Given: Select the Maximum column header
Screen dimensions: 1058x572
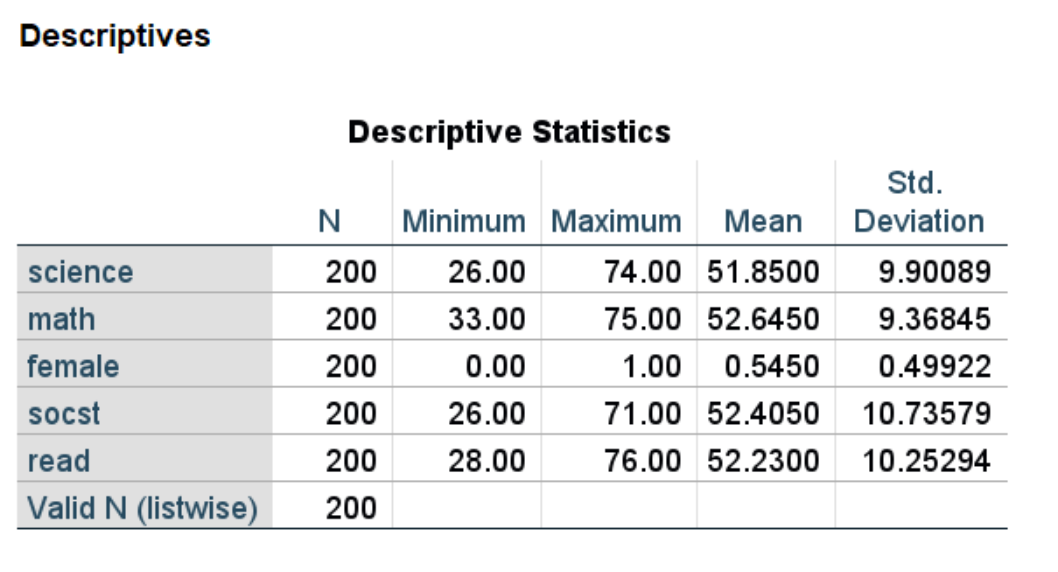Looking at the screenshot, I should pyautogui.click(x=616, y=221).
